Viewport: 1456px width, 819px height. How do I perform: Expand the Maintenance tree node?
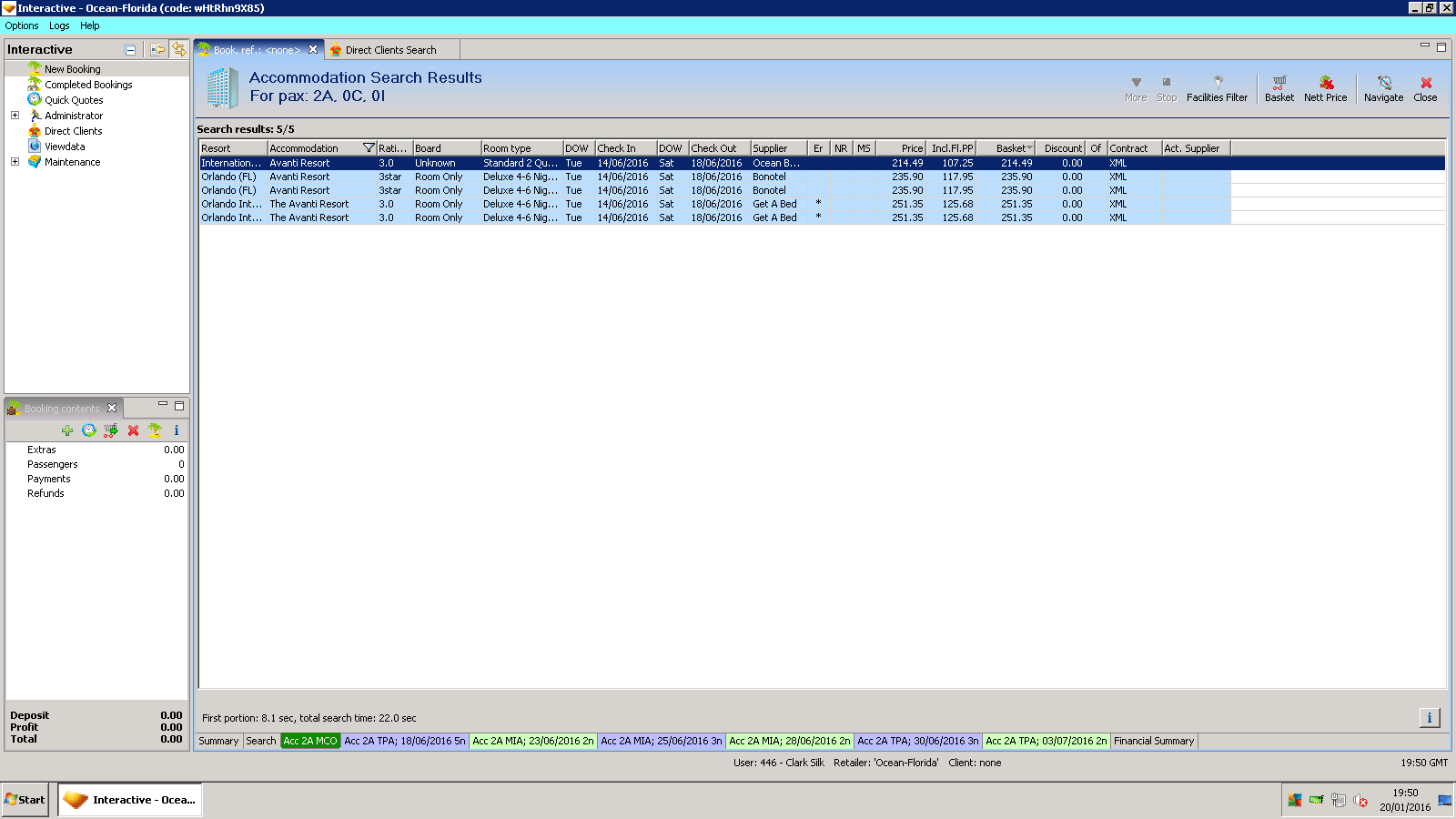pyautogui.click(x=15, y=162)
